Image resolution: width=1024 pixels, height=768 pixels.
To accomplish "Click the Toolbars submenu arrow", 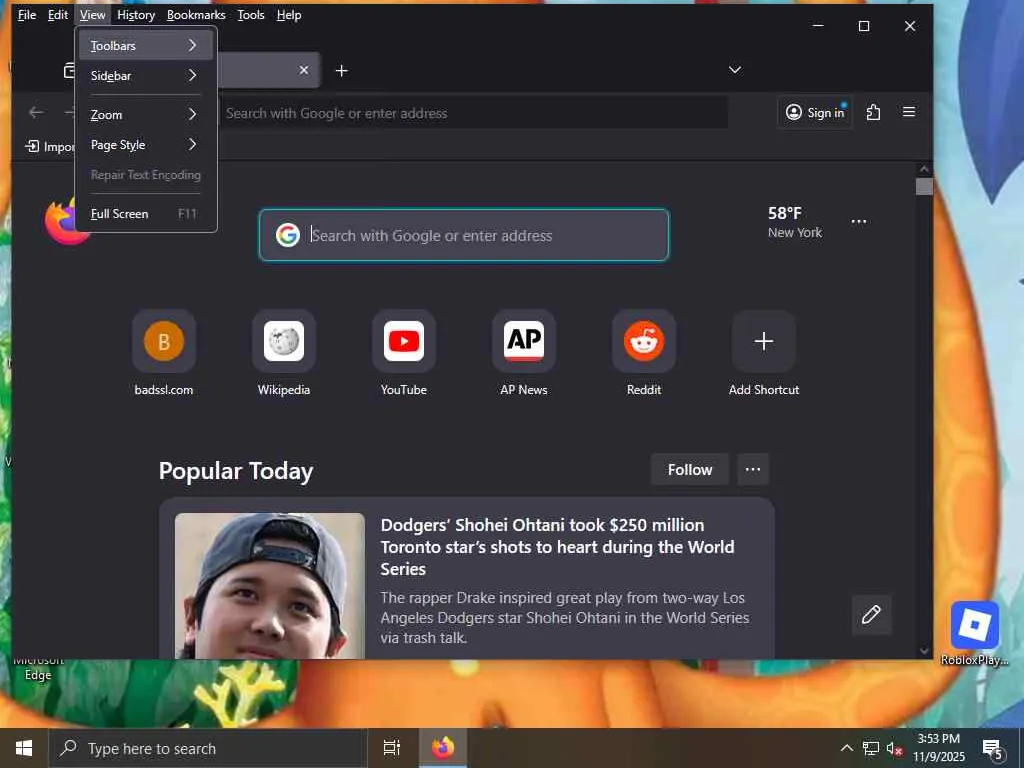I will (x=192, y=45).
